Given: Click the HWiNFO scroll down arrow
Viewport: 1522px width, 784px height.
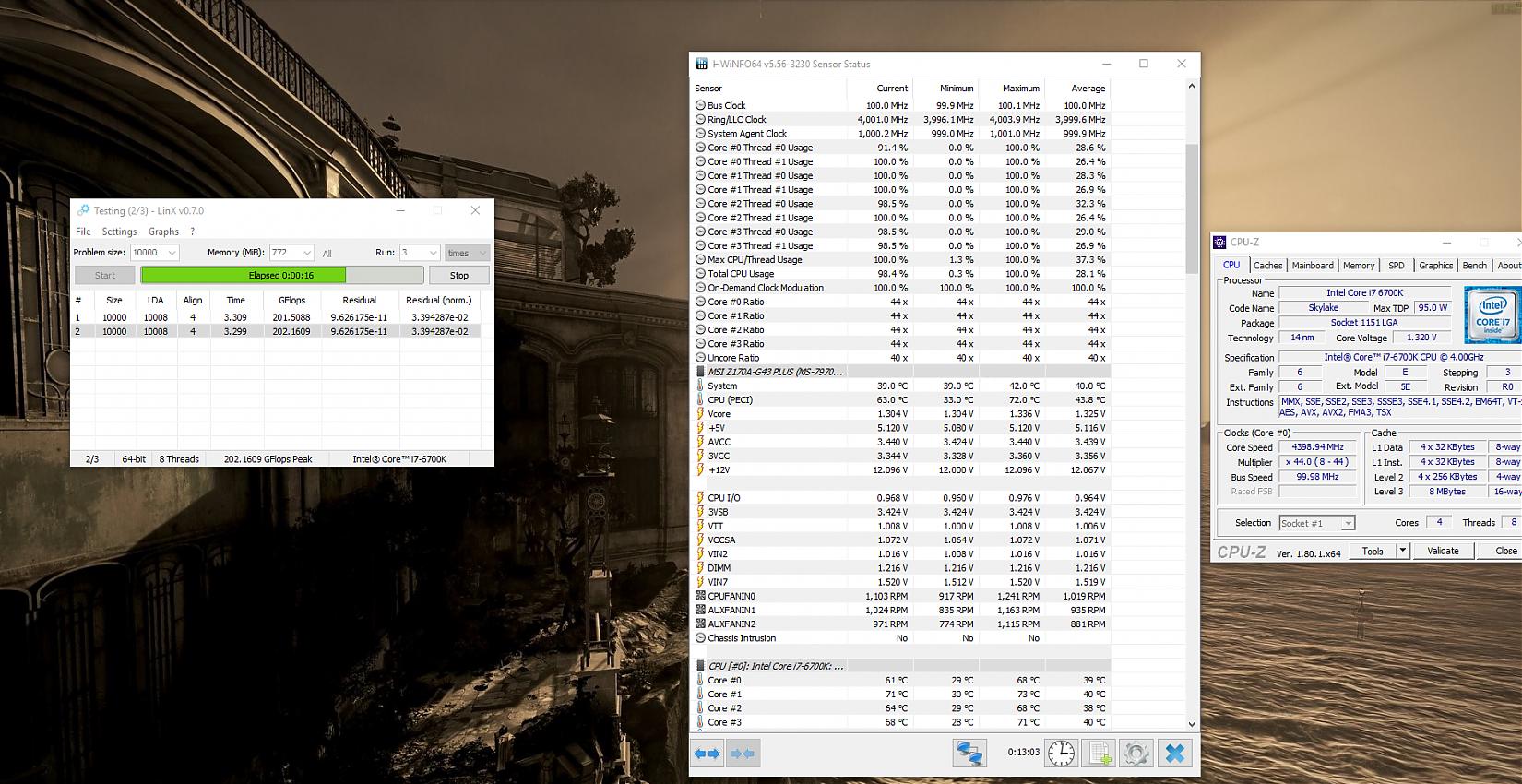Looking at the screenshot, I should click(x=1191, y=724).
